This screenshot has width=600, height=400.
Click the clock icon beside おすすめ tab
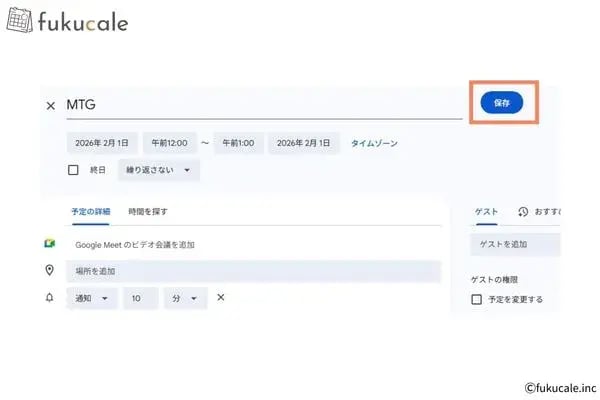(522, 212)
